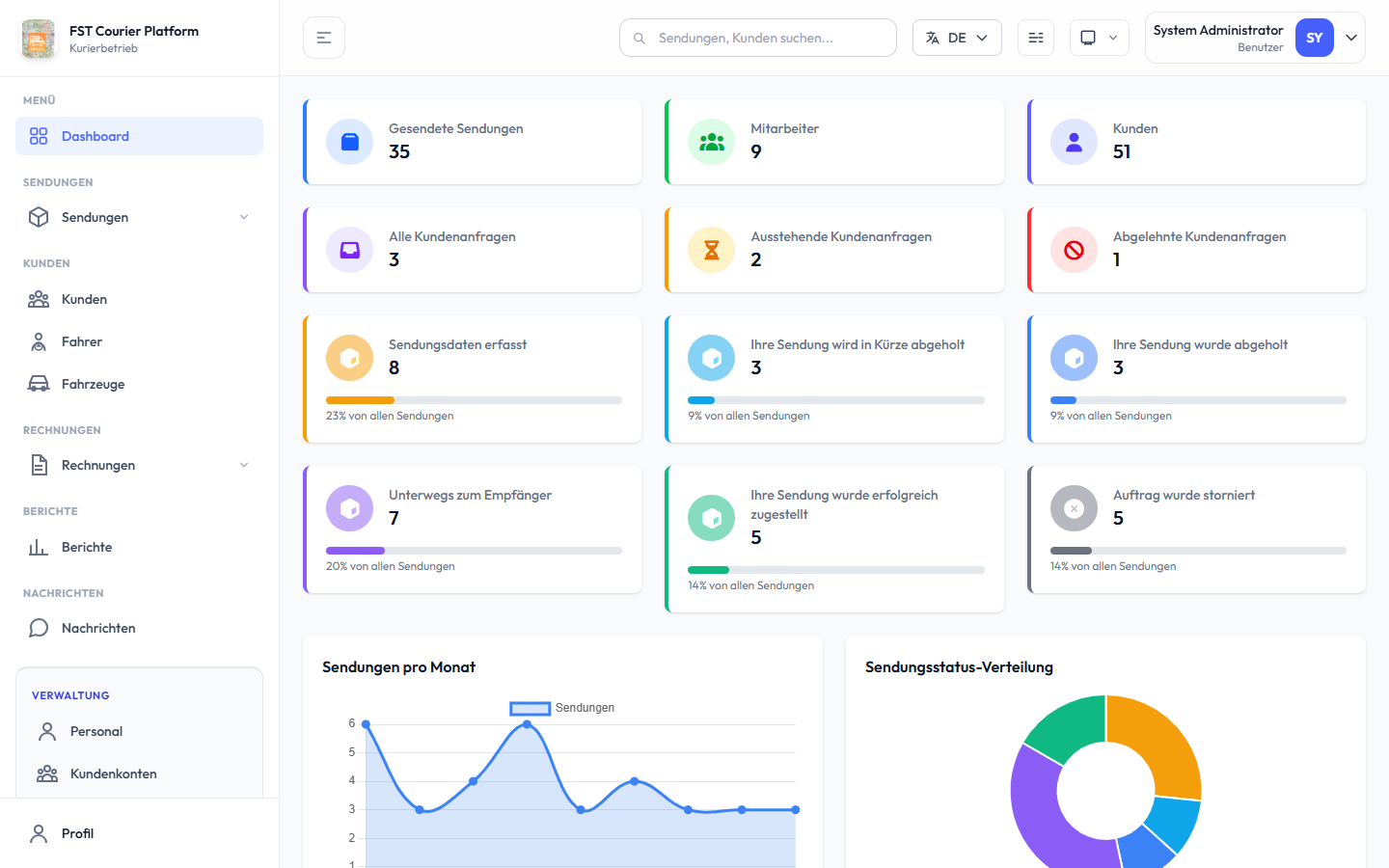Click the Kunden card person icon
1389x868 pixels.
point(1074,142)
